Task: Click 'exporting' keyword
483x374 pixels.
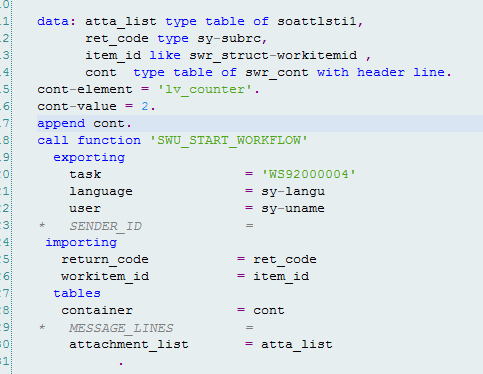Action: pos(89,158)
